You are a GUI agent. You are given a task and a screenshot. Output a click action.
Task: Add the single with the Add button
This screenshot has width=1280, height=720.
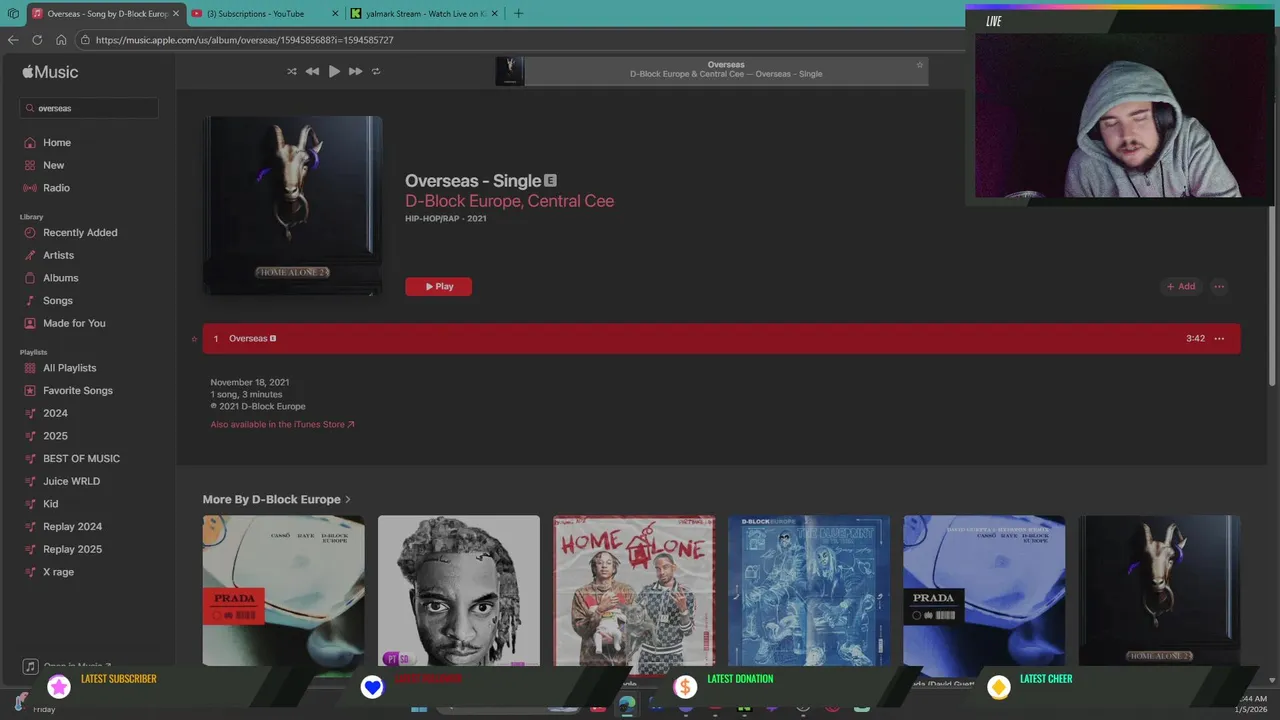click(1181, 287)
